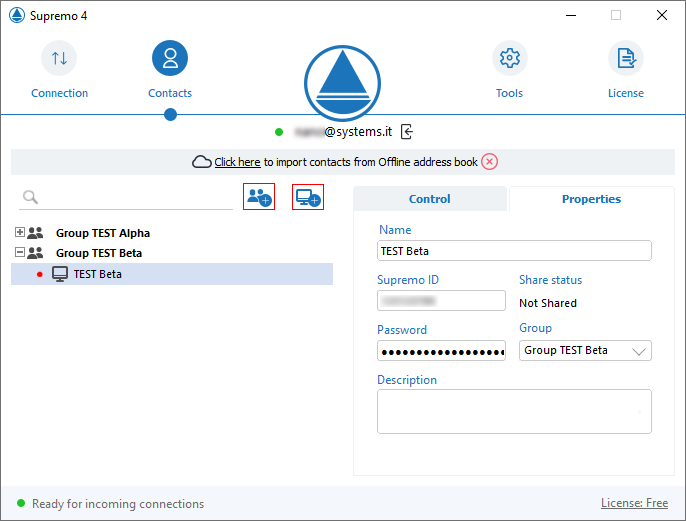Image resolution: width=686 pixels, height=521 pixels.
Task: Click the Supremo sailboat logo
Action: (343, 83)
